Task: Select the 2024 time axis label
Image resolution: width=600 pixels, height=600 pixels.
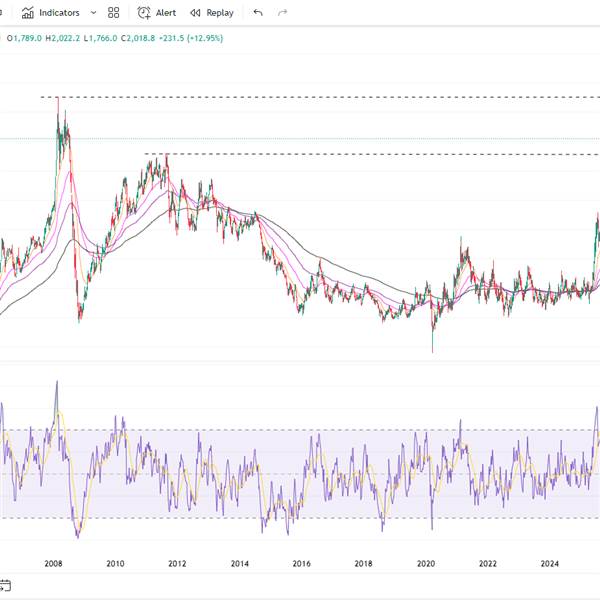Action: click(549, 564)
